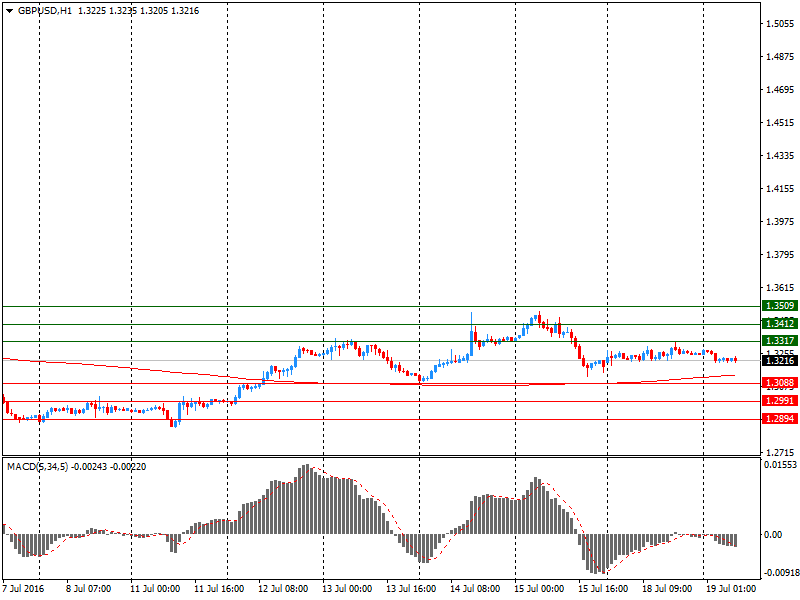Select the red 1.3088 price level label
Viewport: 800px width, 600px height.
point(780,383)
